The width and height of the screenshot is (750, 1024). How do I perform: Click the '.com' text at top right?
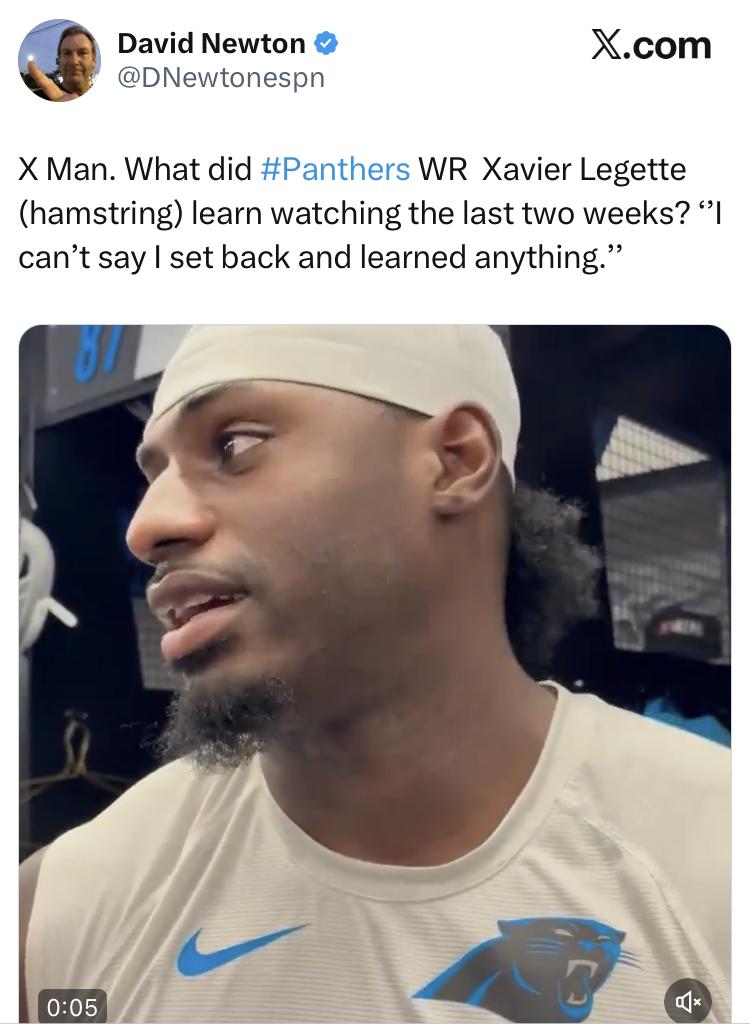pos(667,46)
